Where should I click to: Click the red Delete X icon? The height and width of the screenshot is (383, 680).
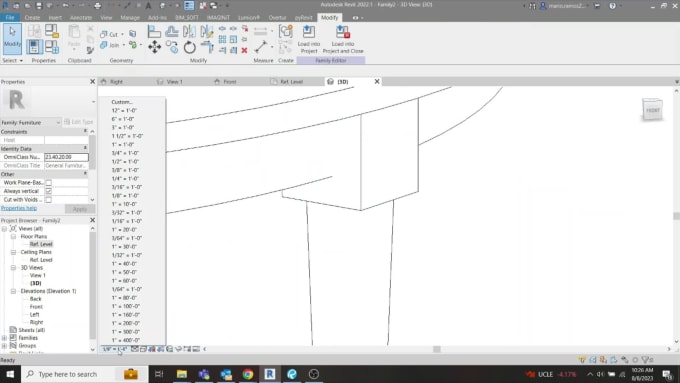pos(244,50)
